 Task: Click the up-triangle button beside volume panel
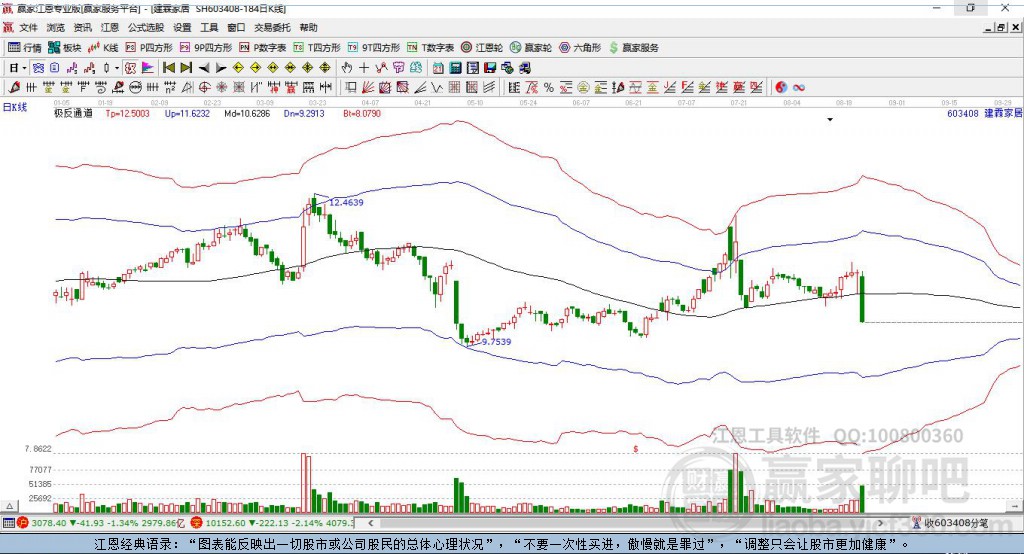(x=9, y=506)
